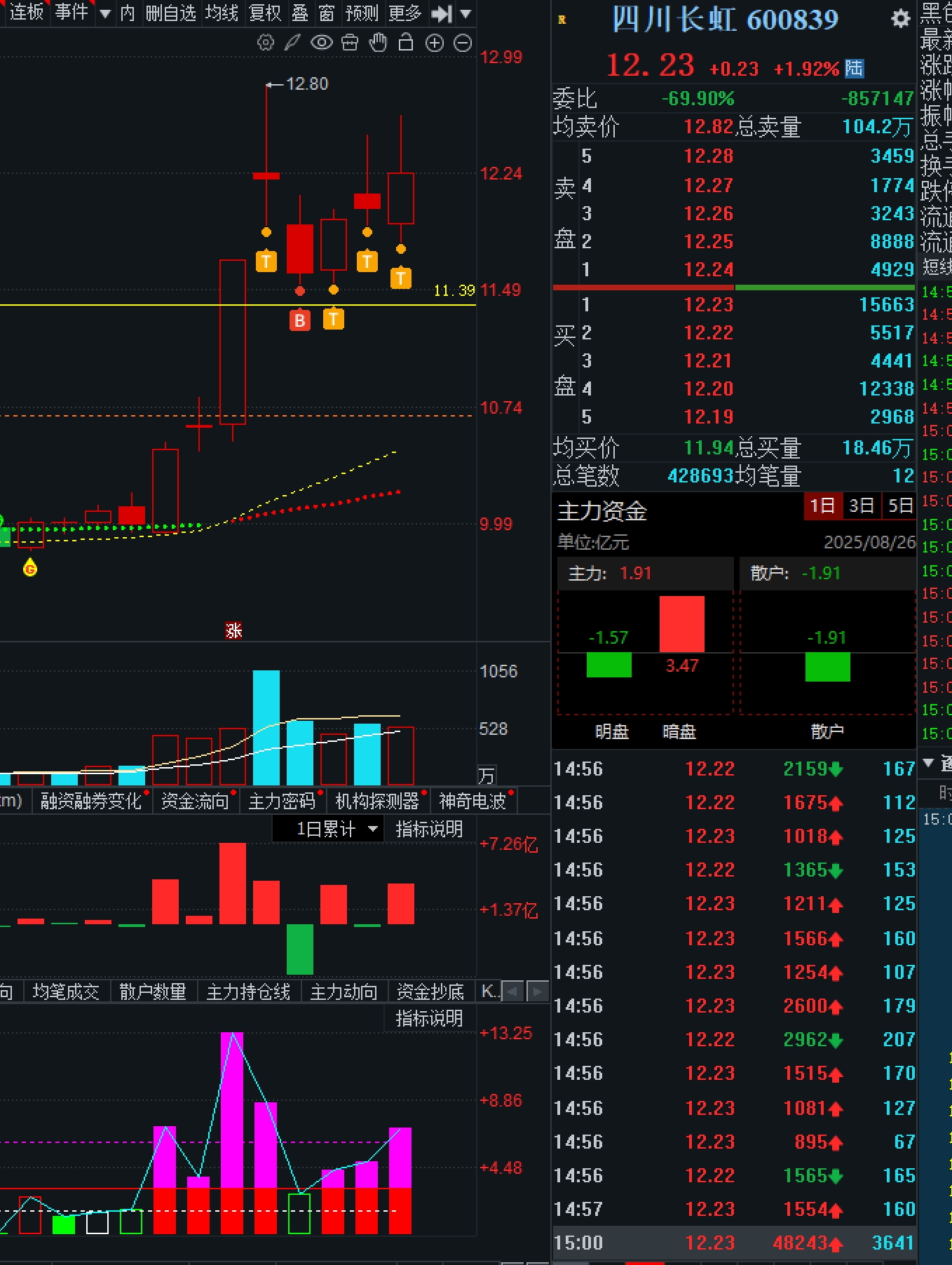Open the 连板 toolbar item
Viewport: 952px width, 1265px height.
point(27,13)
